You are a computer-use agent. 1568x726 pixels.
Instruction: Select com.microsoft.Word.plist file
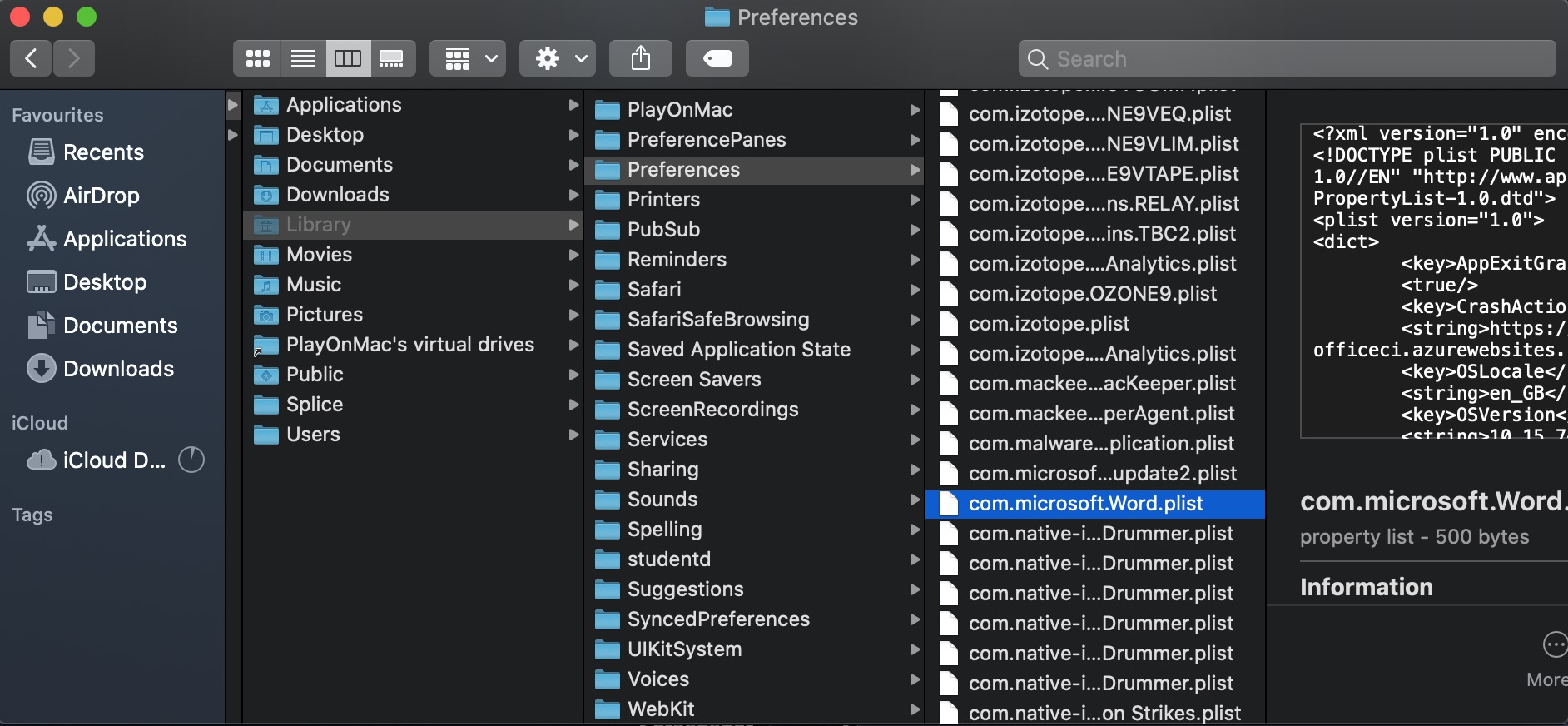pos(1095,504)
